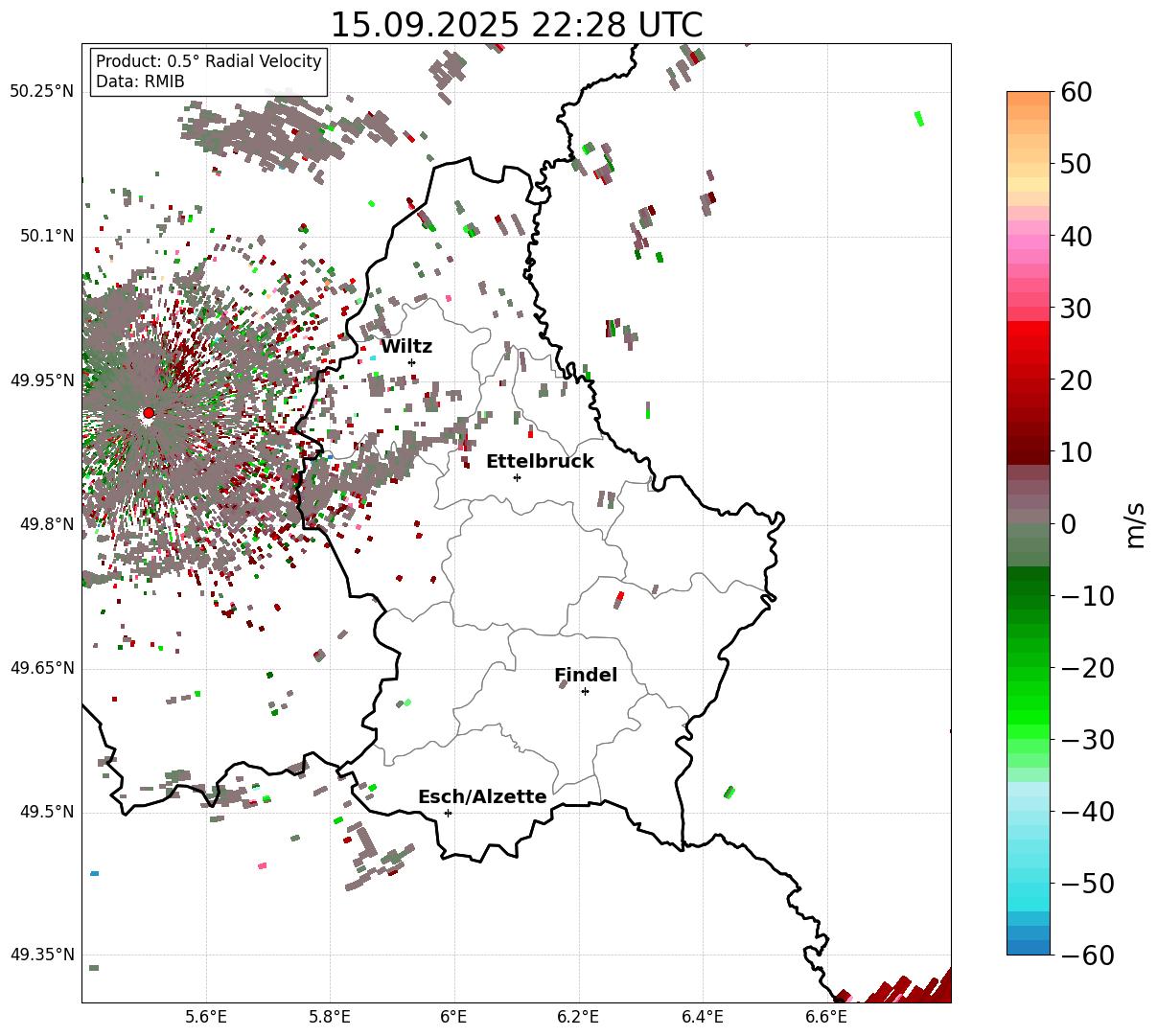Viewport: 1157px width, 1036px height.
Task: Select the Wiltz city label
Action: [x=406, y=347]
